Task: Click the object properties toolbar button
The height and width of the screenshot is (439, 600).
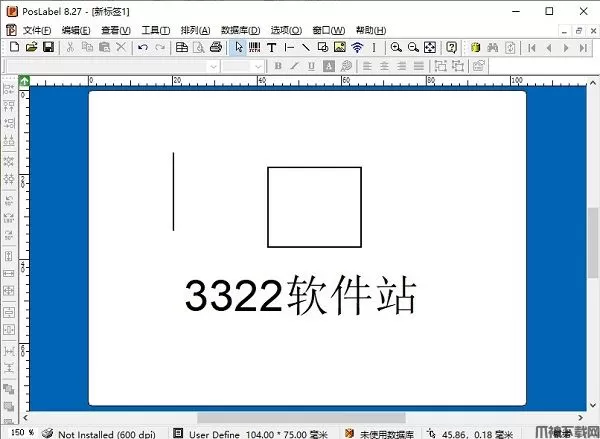Action: [x=479, y=66]
